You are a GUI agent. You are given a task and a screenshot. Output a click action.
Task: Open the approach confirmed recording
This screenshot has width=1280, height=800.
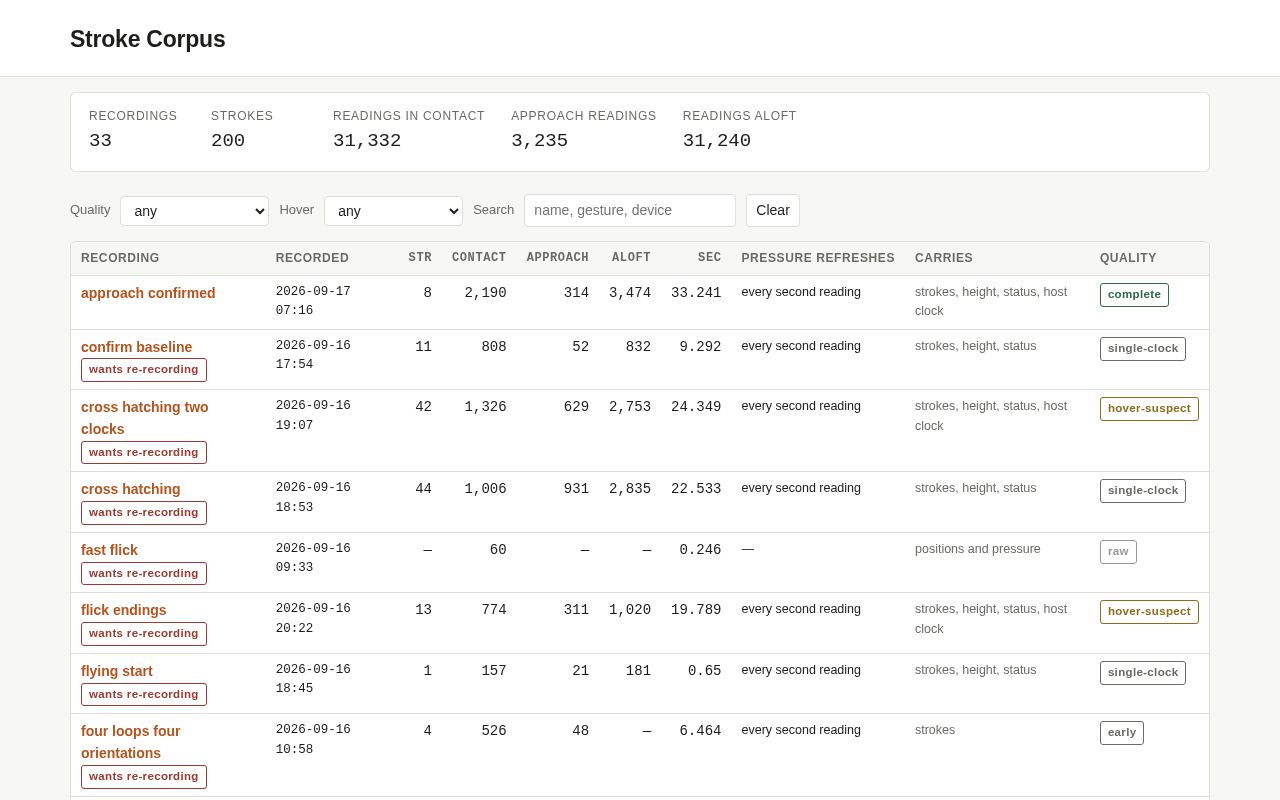[x=148, y=293]
